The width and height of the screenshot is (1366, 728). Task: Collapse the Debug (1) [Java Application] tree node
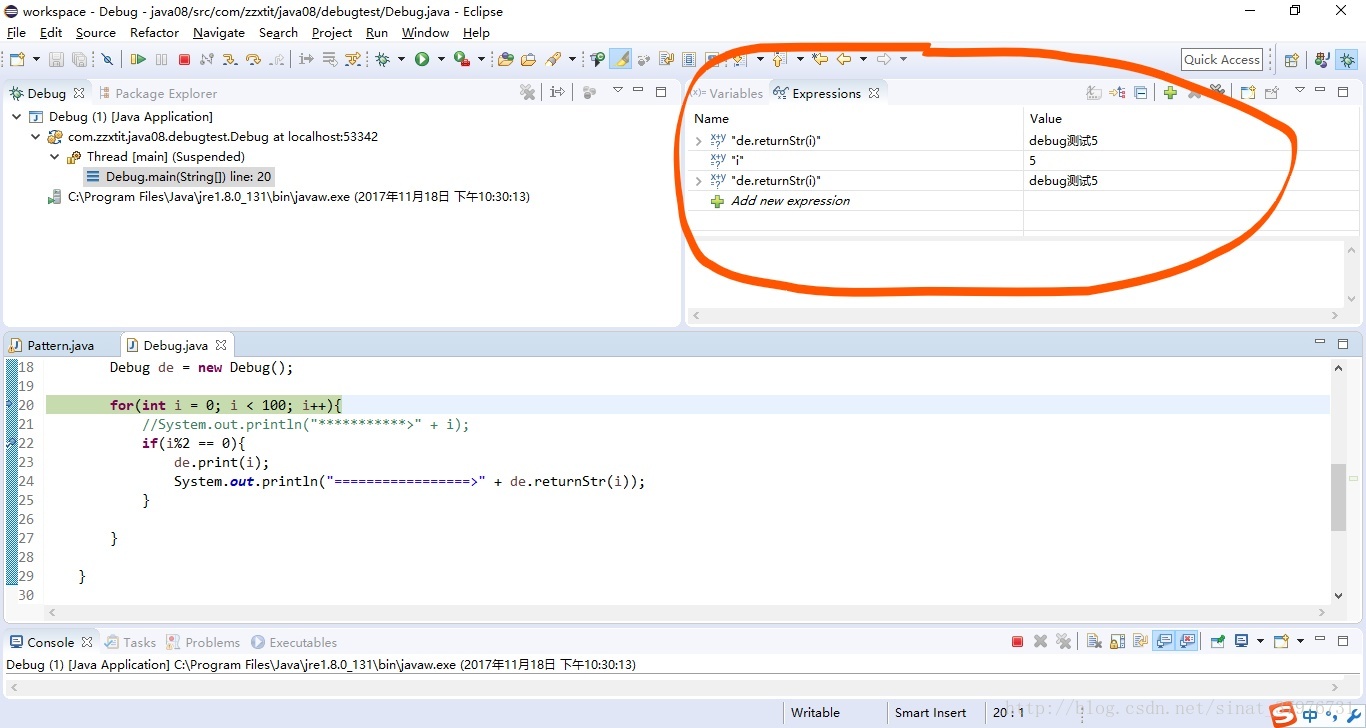[16, 117]
